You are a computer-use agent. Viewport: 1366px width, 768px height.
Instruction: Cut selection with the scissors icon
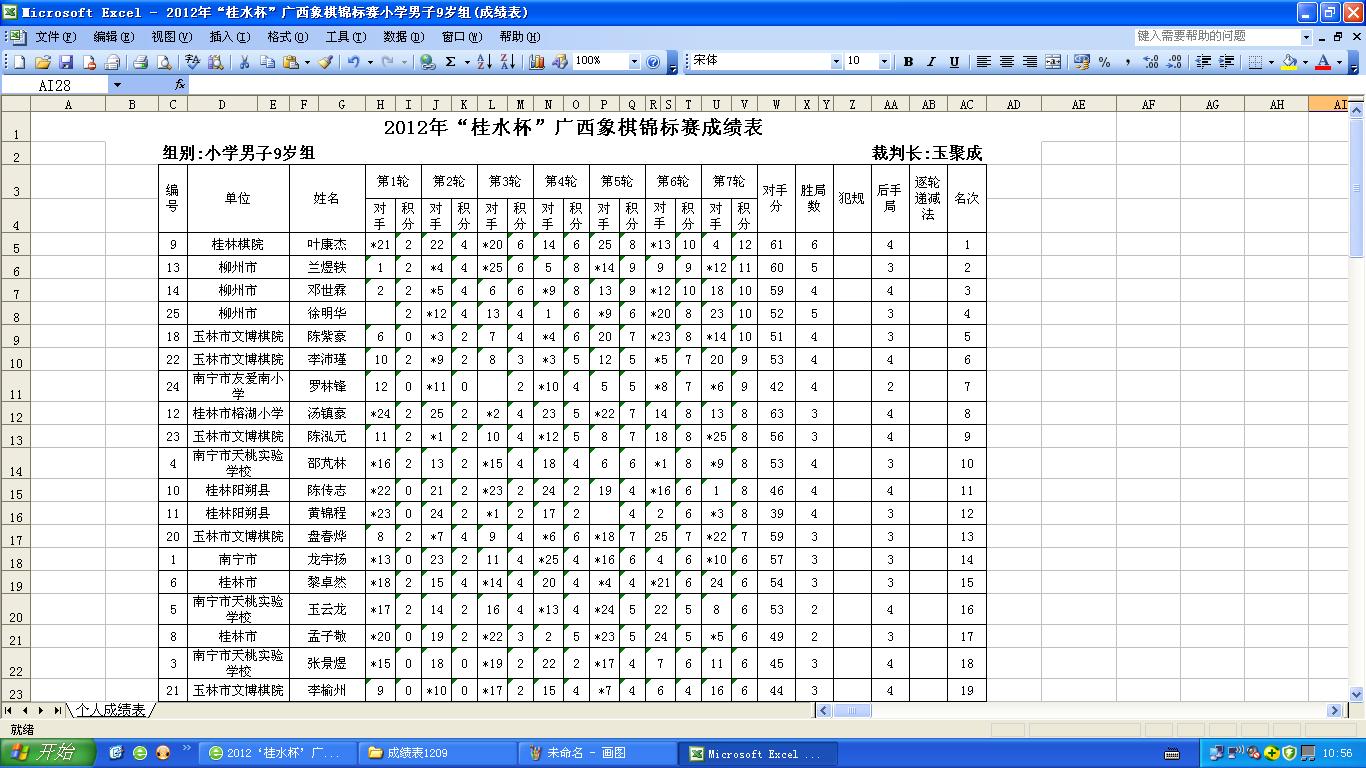tap(244, 61)
